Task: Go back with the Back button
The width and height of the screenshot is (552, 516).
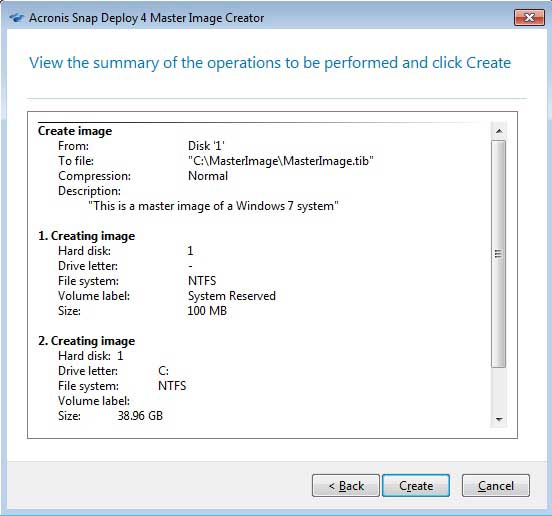Action: tap(346, 485)
